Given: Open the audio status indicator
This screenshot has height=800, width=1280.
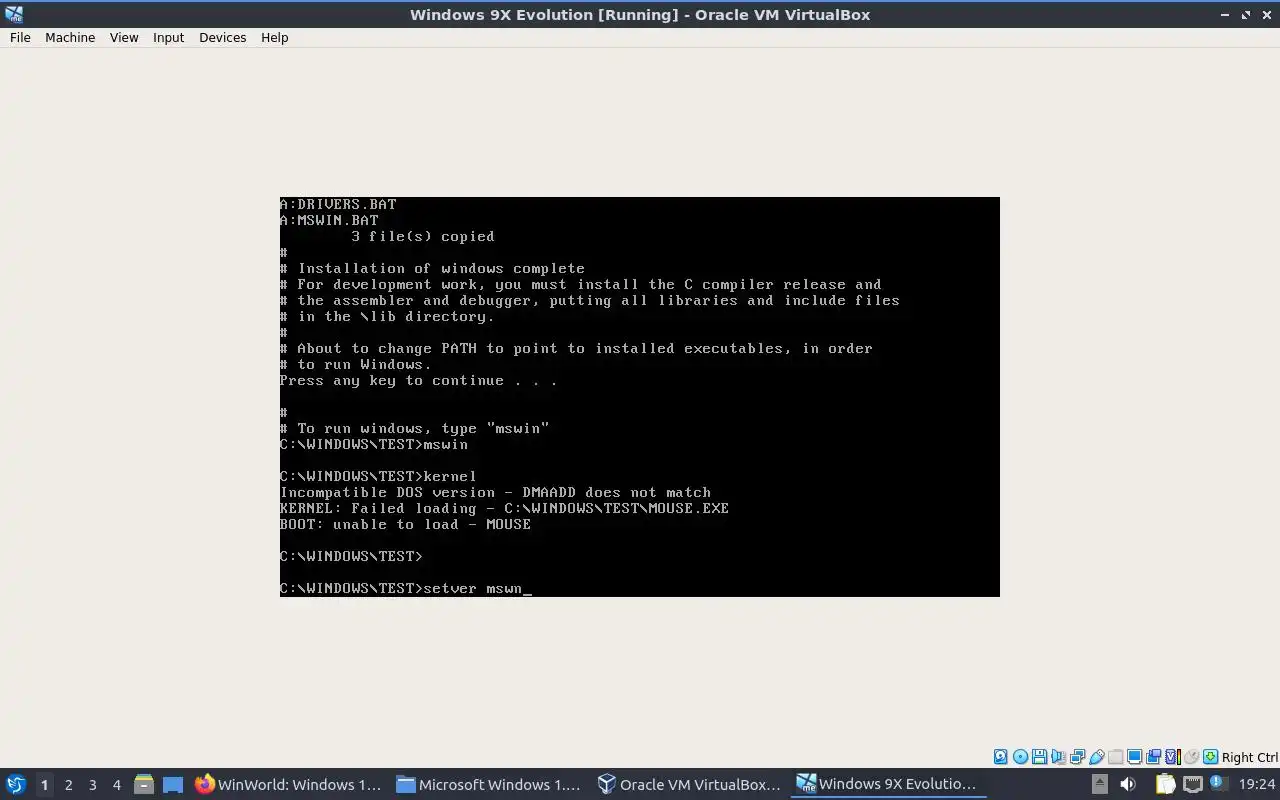Looking at the screenshot, I should click(x=1058, y=757).
